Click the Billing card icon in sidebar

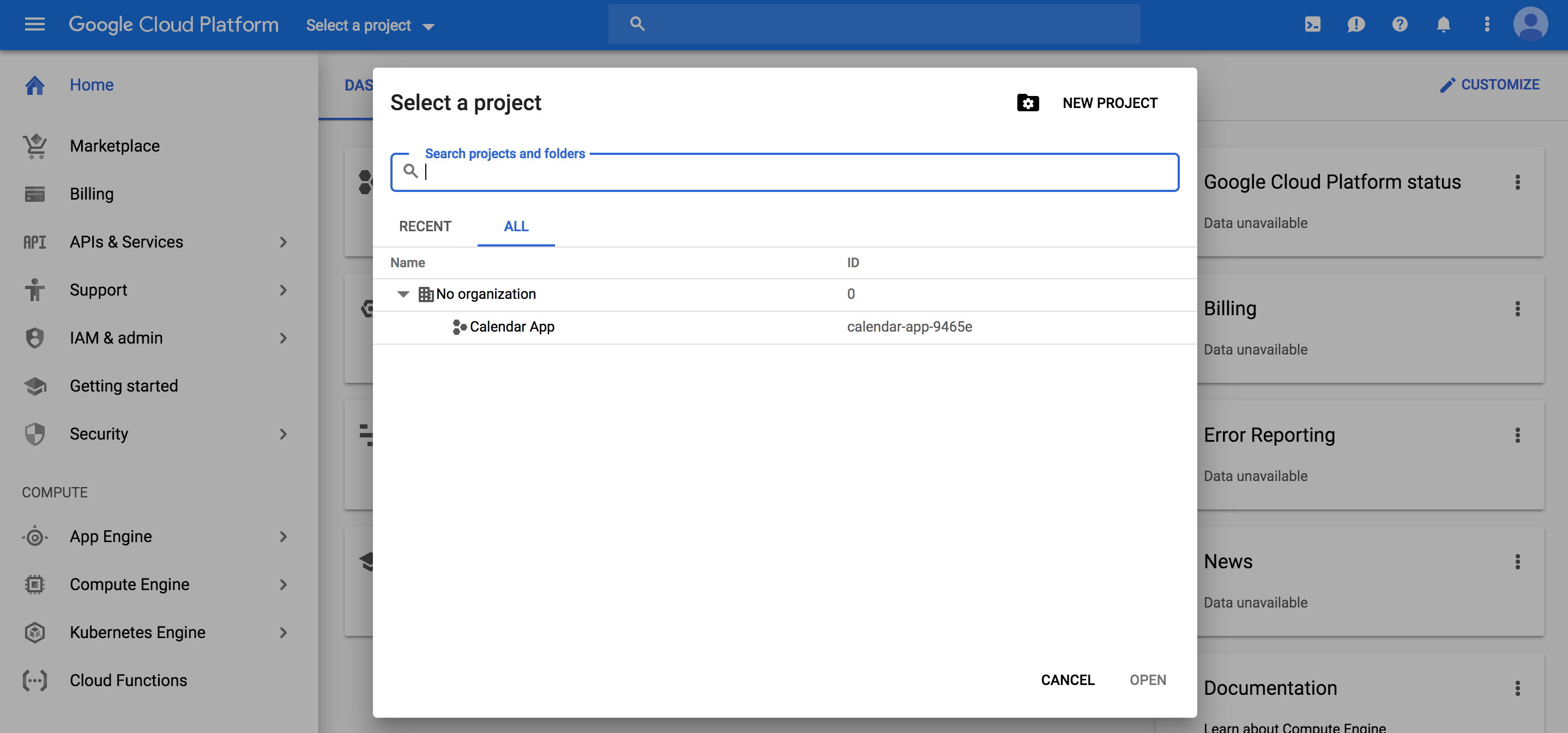(x=35, y=194)
